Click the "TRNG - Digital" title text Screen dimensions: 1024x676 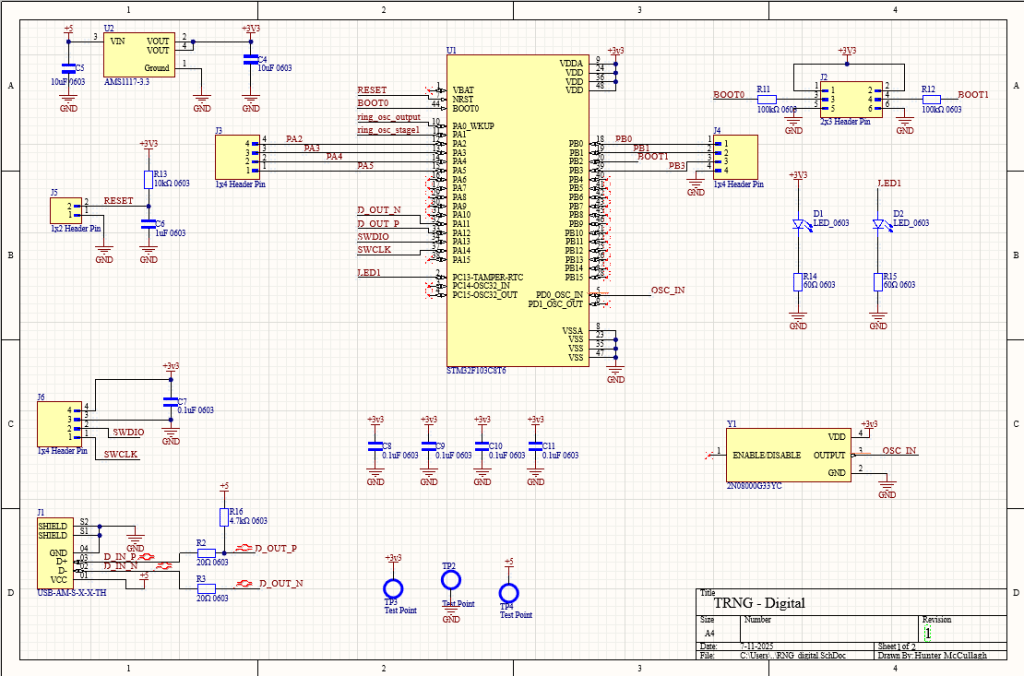758,603
